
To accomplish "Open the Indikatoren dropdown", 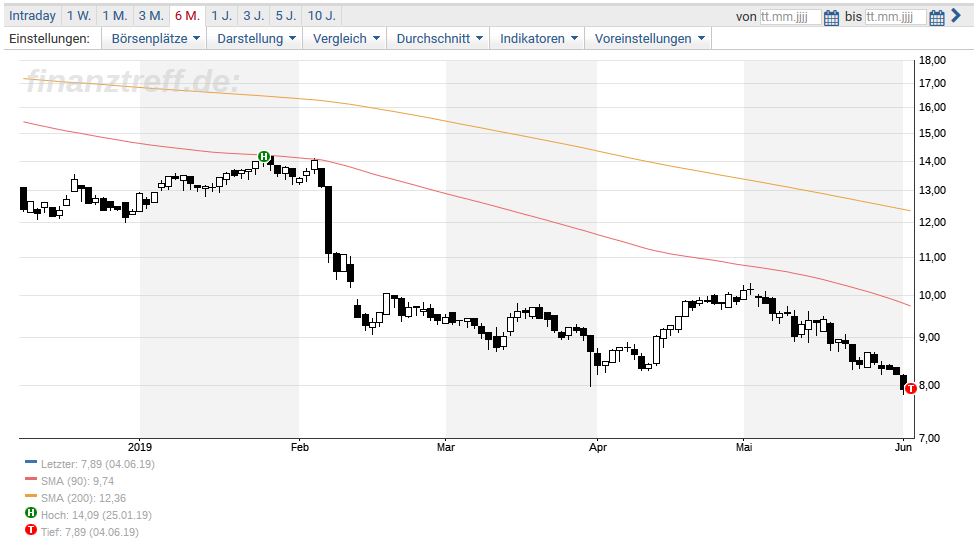I will tap(538, 39).
